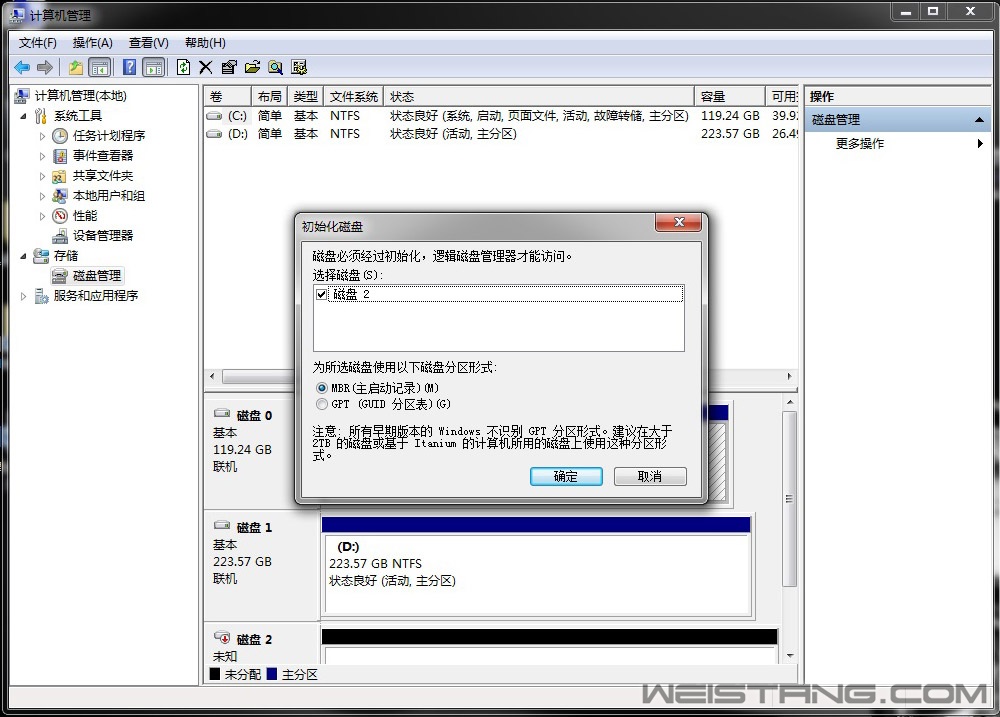The height and width of the screenshot is (717, 1000).
Task: Click the 磁盘 2 uninitialized disk icon
Action: coord(221,637)
